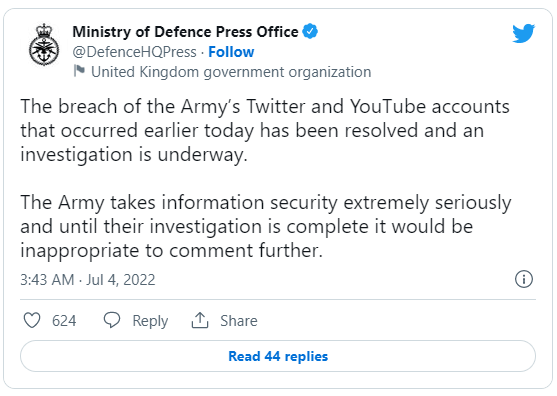
Task: Open the Twitter bird logo
Action: tap(523, 33)
